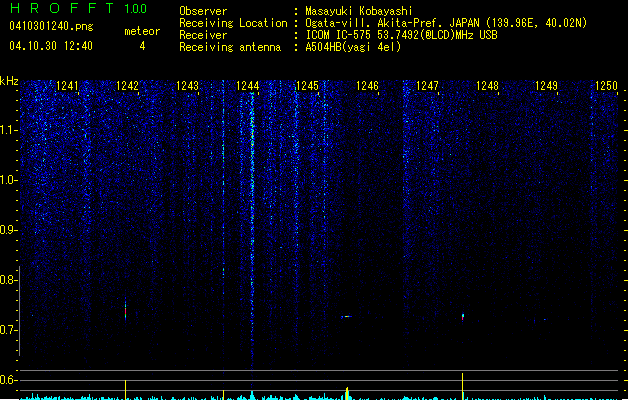
Task: Click antenna value A504HB(yagi 4el)
Action: (353, 47)
